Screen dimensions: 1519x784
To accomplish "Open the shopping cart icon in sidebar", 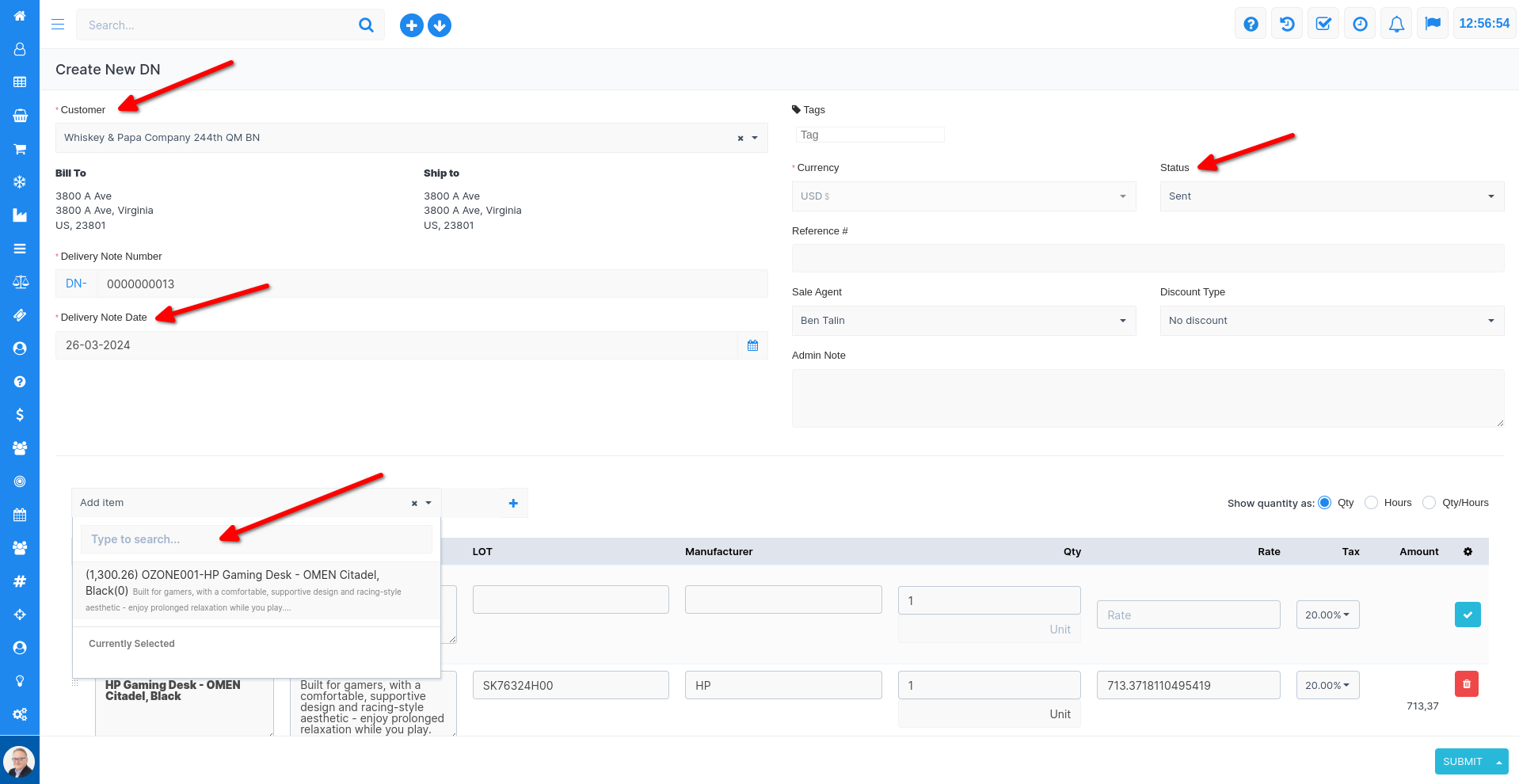I will tap(20, 149).
